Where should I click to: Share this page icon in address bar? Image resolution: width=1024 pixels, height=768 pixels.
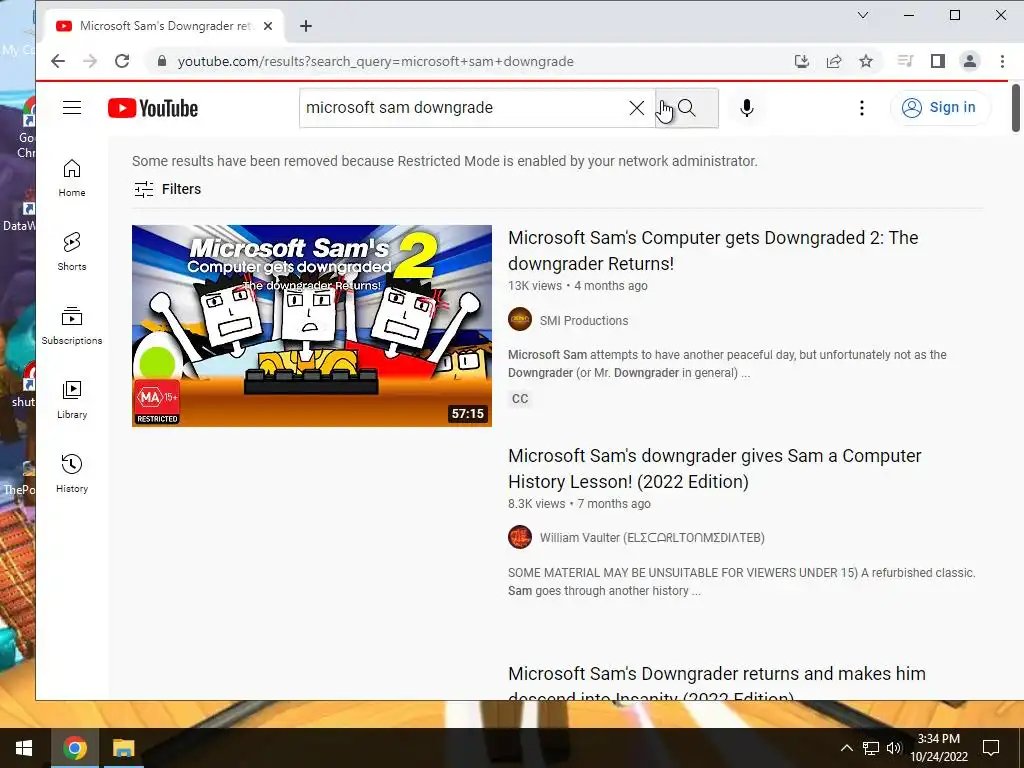pos(834,61)
